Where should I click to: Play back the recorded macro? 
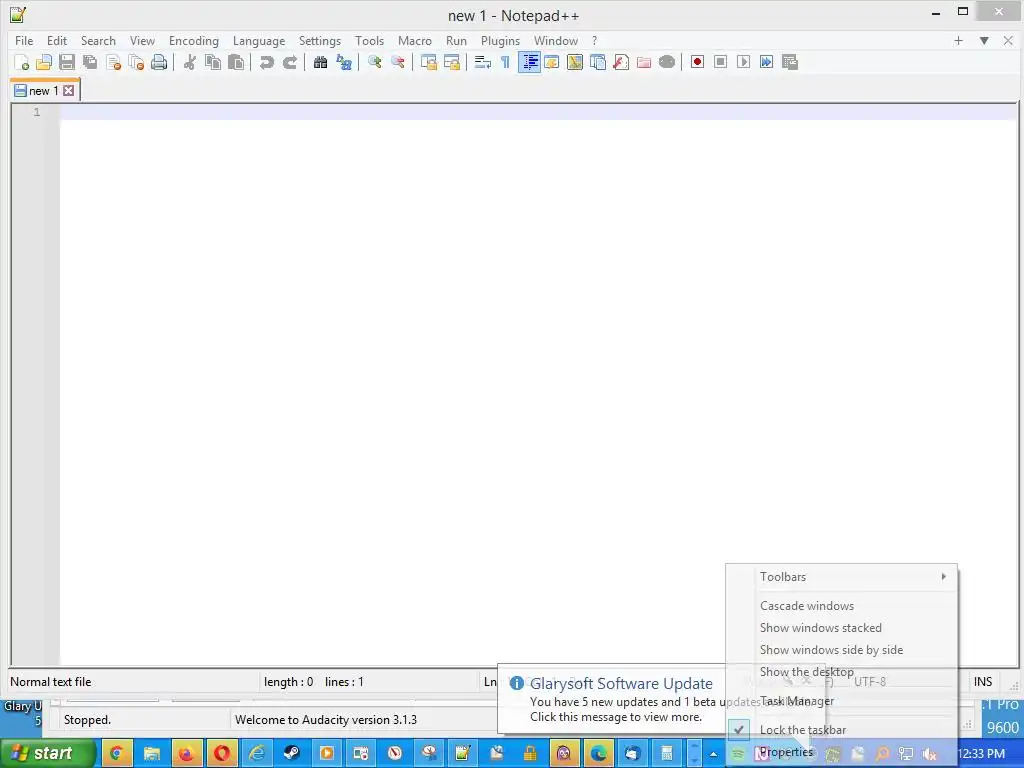point(743,62)
